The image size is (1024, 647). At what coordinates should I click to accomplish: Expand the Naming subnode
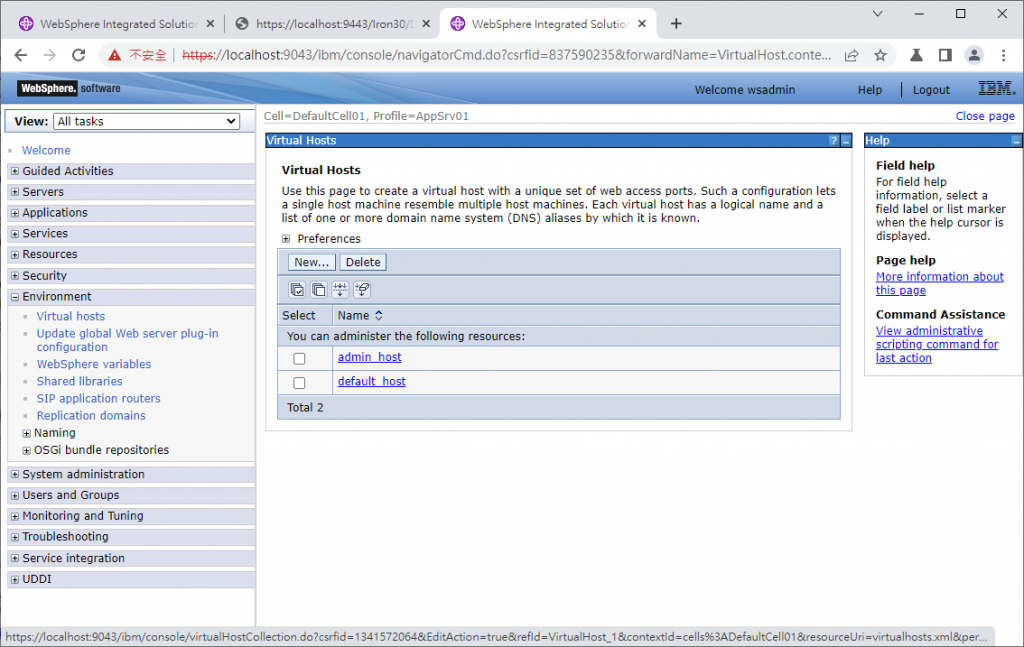[27, 433]
